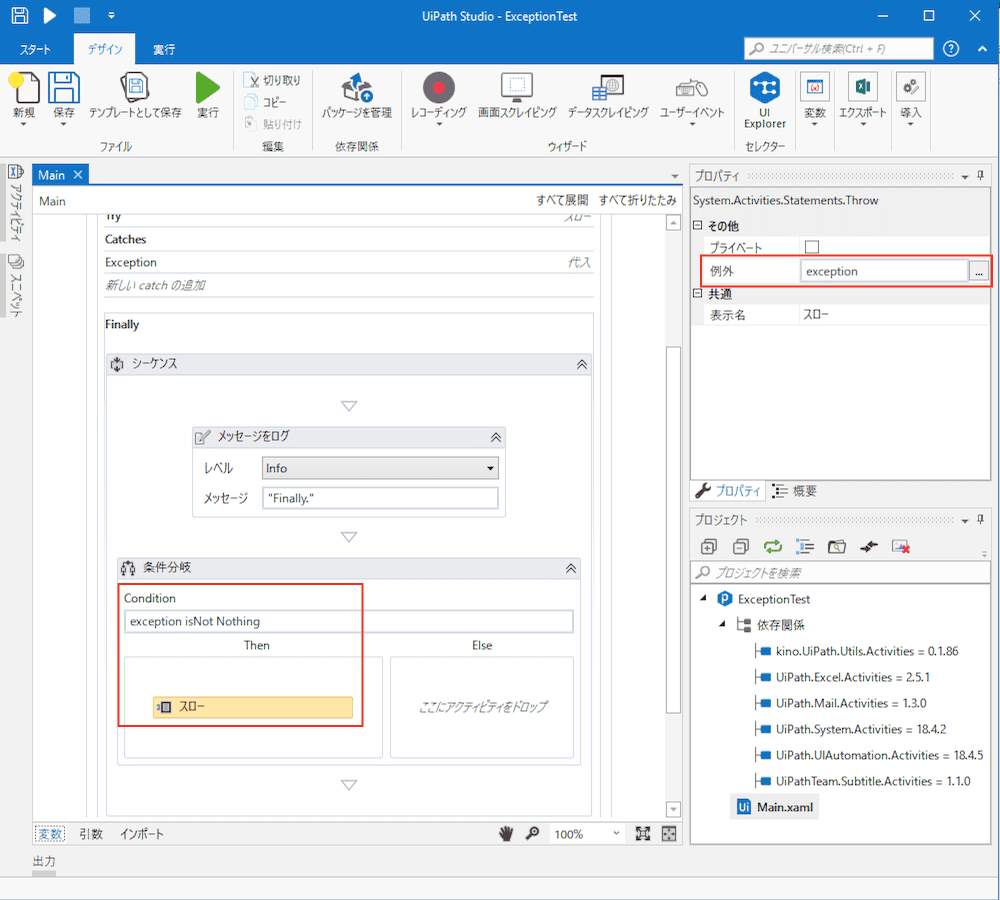The image size is (1000, 900).
Task: Click 切り取り cut button
Action: click(x=272, y=80)
